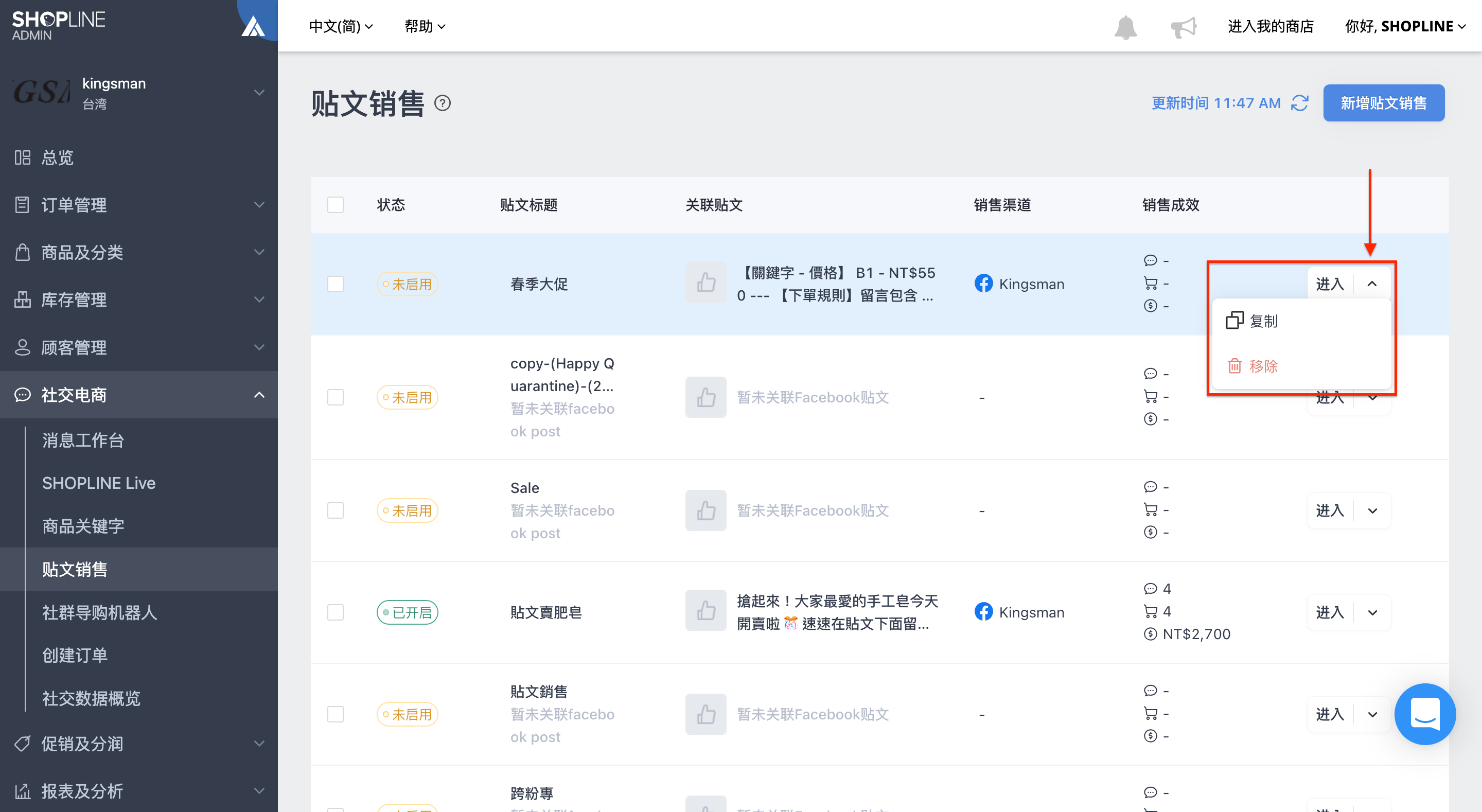This screenshot has height=812, width=1482.
Task: Click the 商品及分类 bag icon
Action: pos(23,252)
